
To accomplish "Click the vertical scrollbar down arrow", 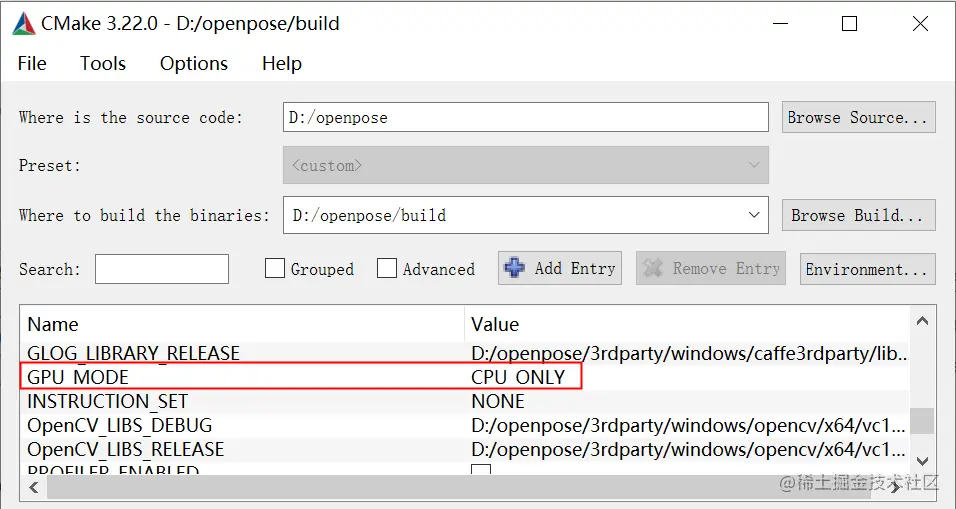I will (x=922, y=461).
